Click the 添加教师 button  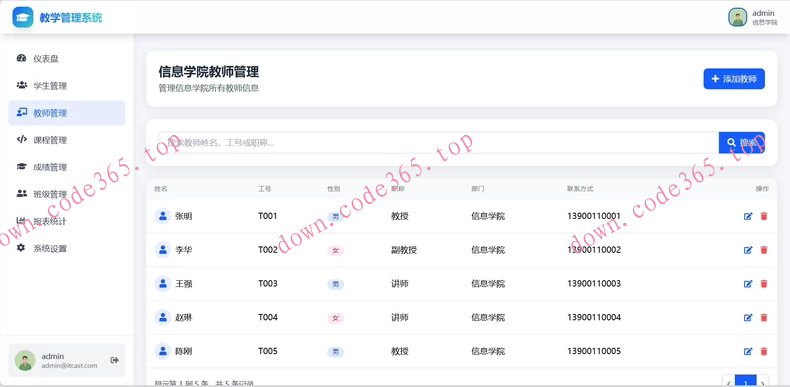tap(734, 79)
